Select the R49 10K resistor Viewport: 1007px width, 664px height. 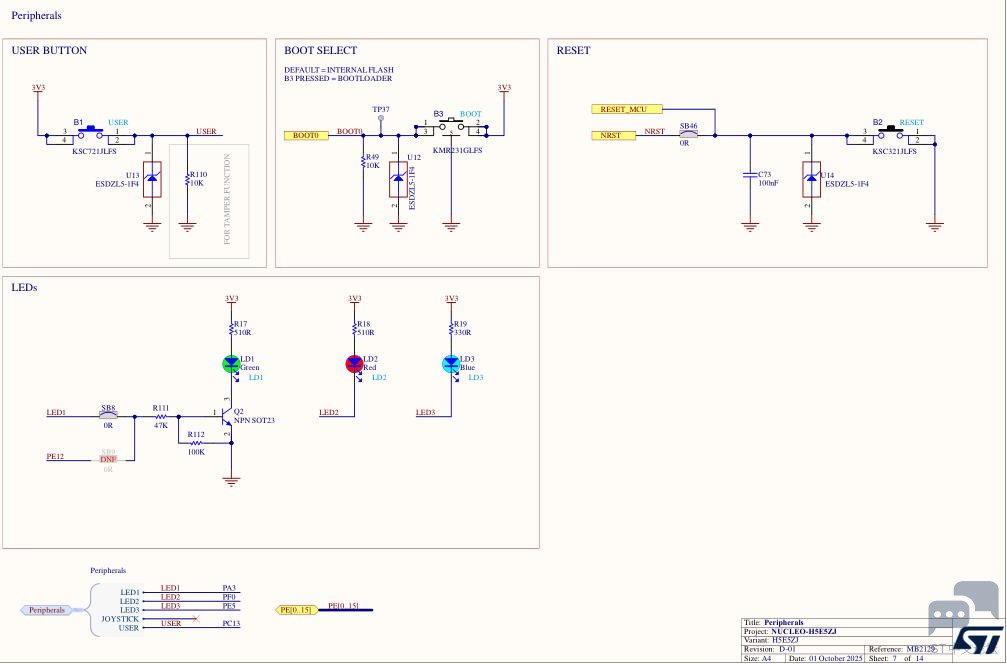click(x=363, y=161)
